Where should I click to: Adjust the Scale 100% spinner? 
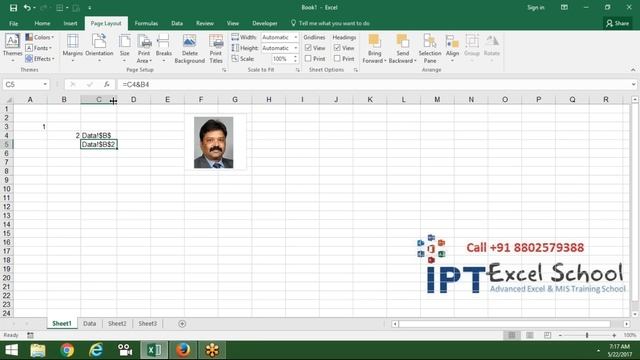coord(295,59)
